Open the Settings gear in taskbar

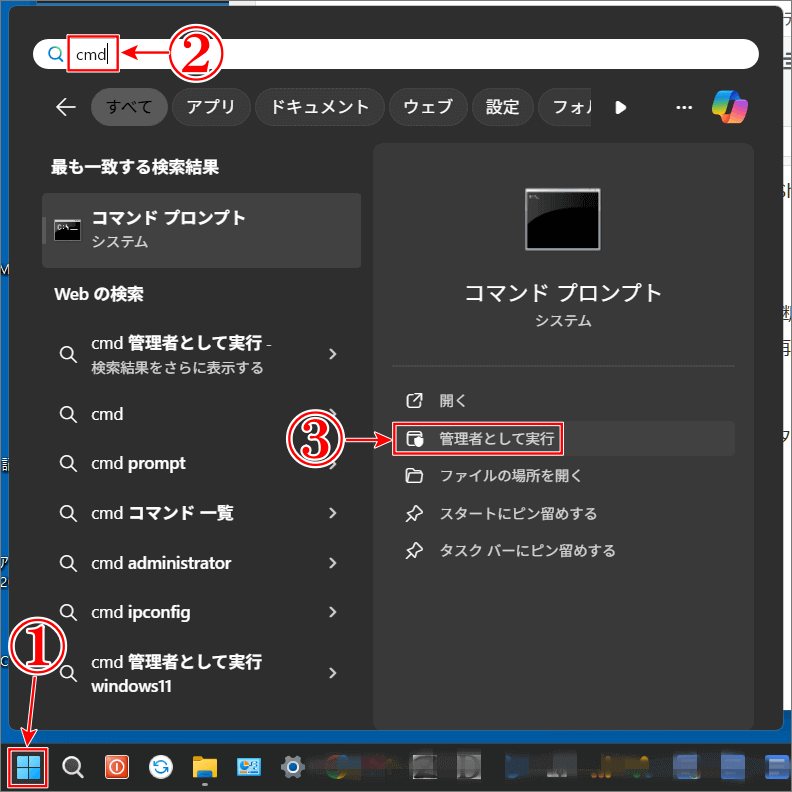click(x=292, y=767)
